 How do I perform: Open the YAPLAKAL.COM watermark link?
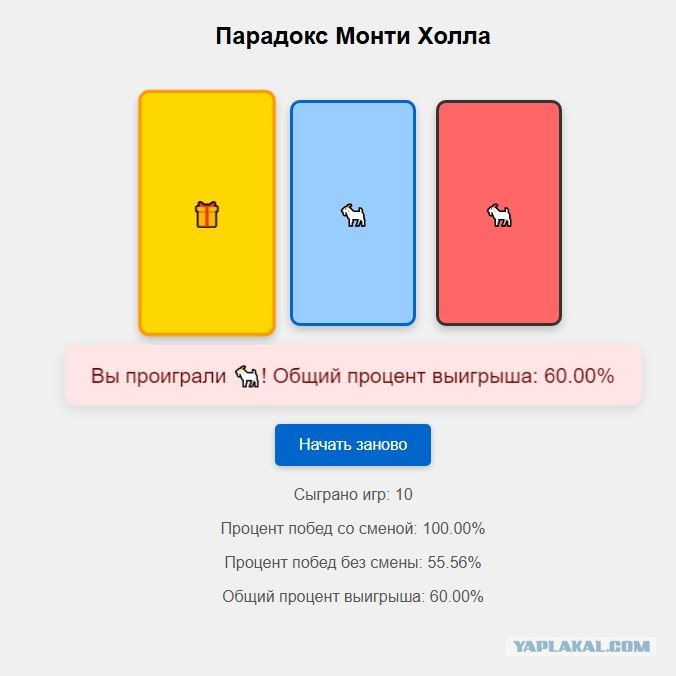coord(581,646)
